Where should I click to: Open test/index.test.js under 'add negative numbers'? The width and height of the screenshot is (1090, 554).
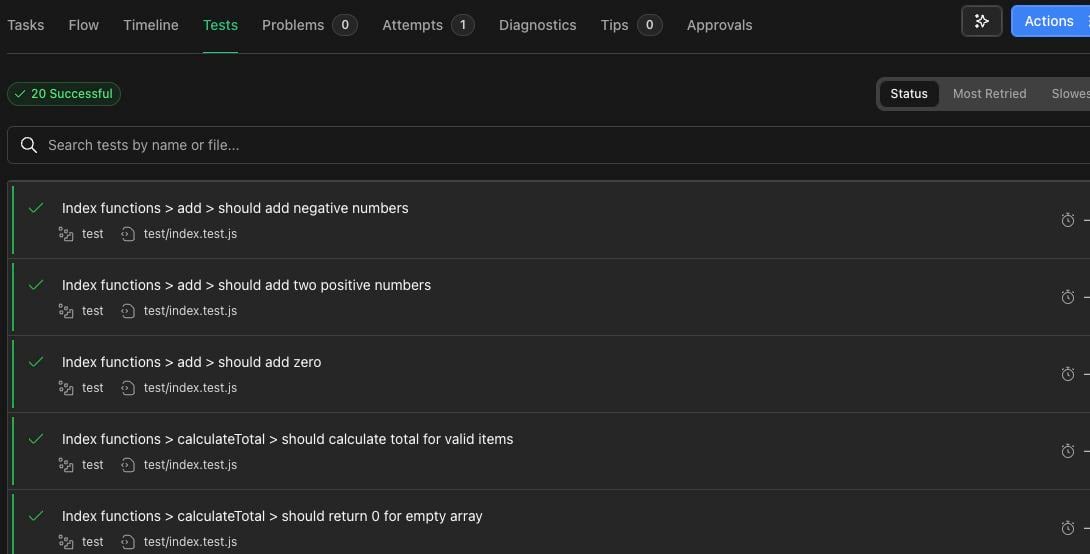190,234
